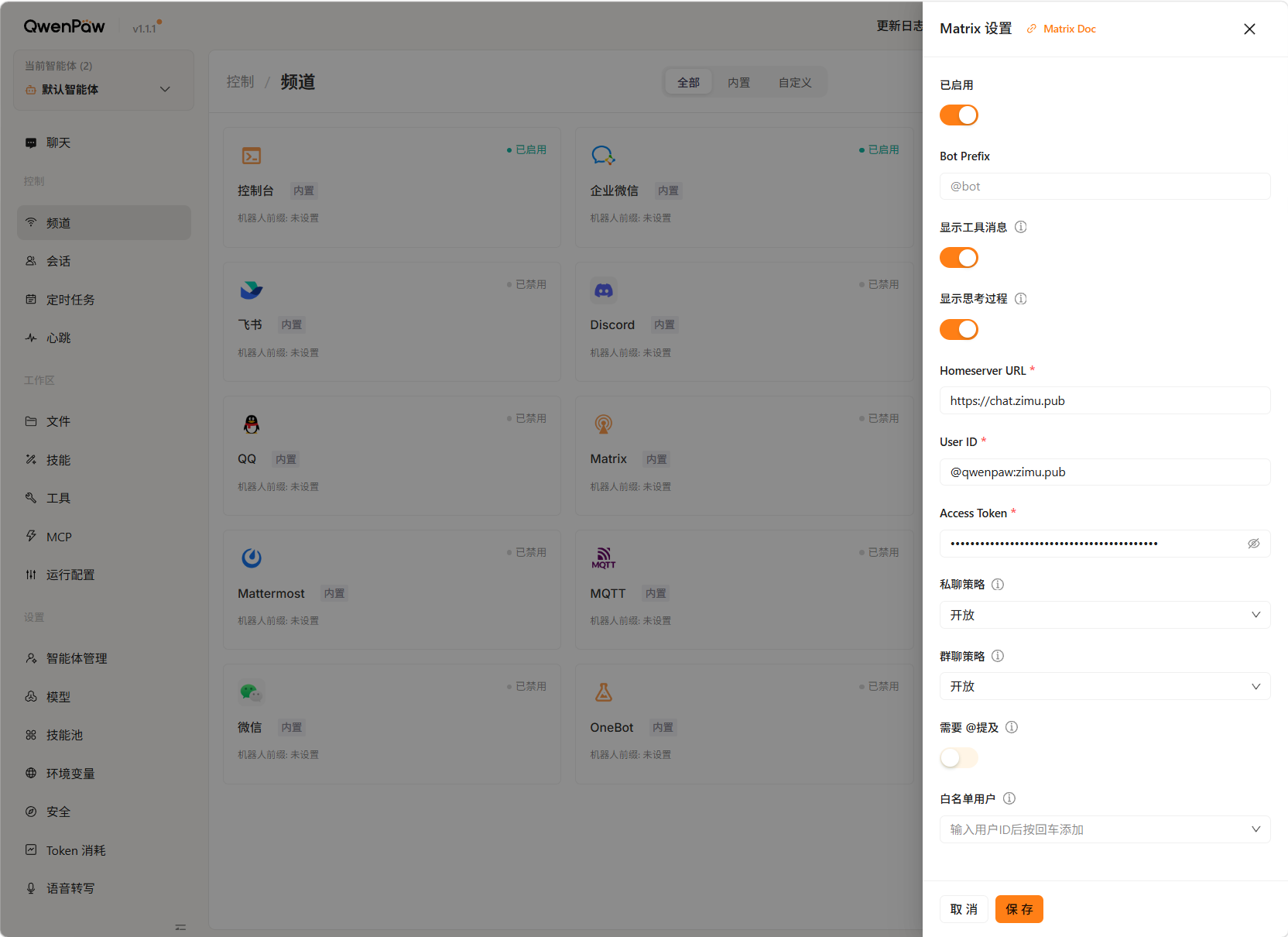Click the 文件 folder sidebar icon
Image resolution: width=1288 pixels, height=937 pixels.
[x=31, y=421]
